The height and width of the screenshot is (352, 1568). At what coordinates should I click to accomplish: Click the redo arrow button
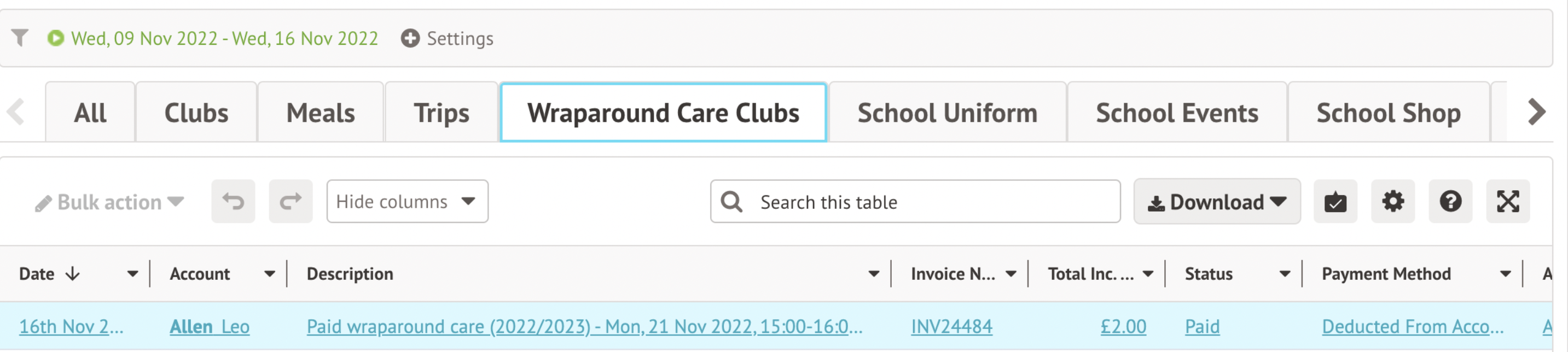[291, 201]
